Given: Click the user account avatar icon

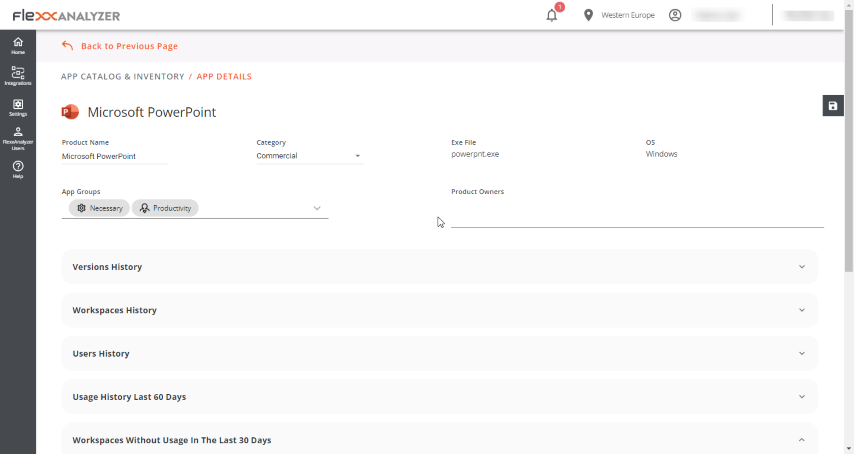Looking at the screenshot, I should (675, 15).
